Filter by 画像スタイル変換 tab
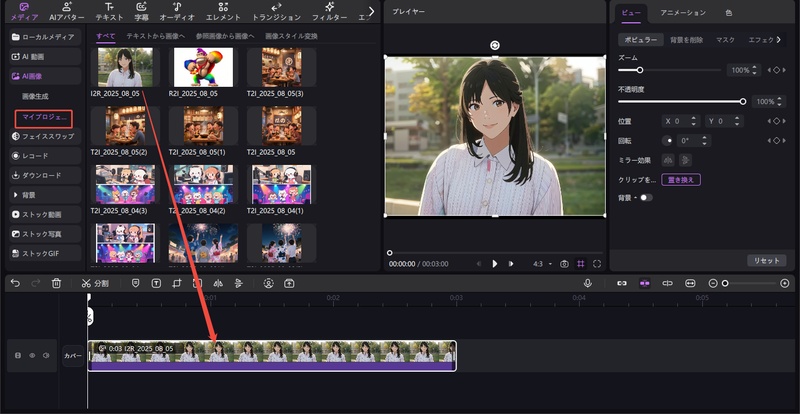Viewport: 800px width, 414px height. point(291,36)
